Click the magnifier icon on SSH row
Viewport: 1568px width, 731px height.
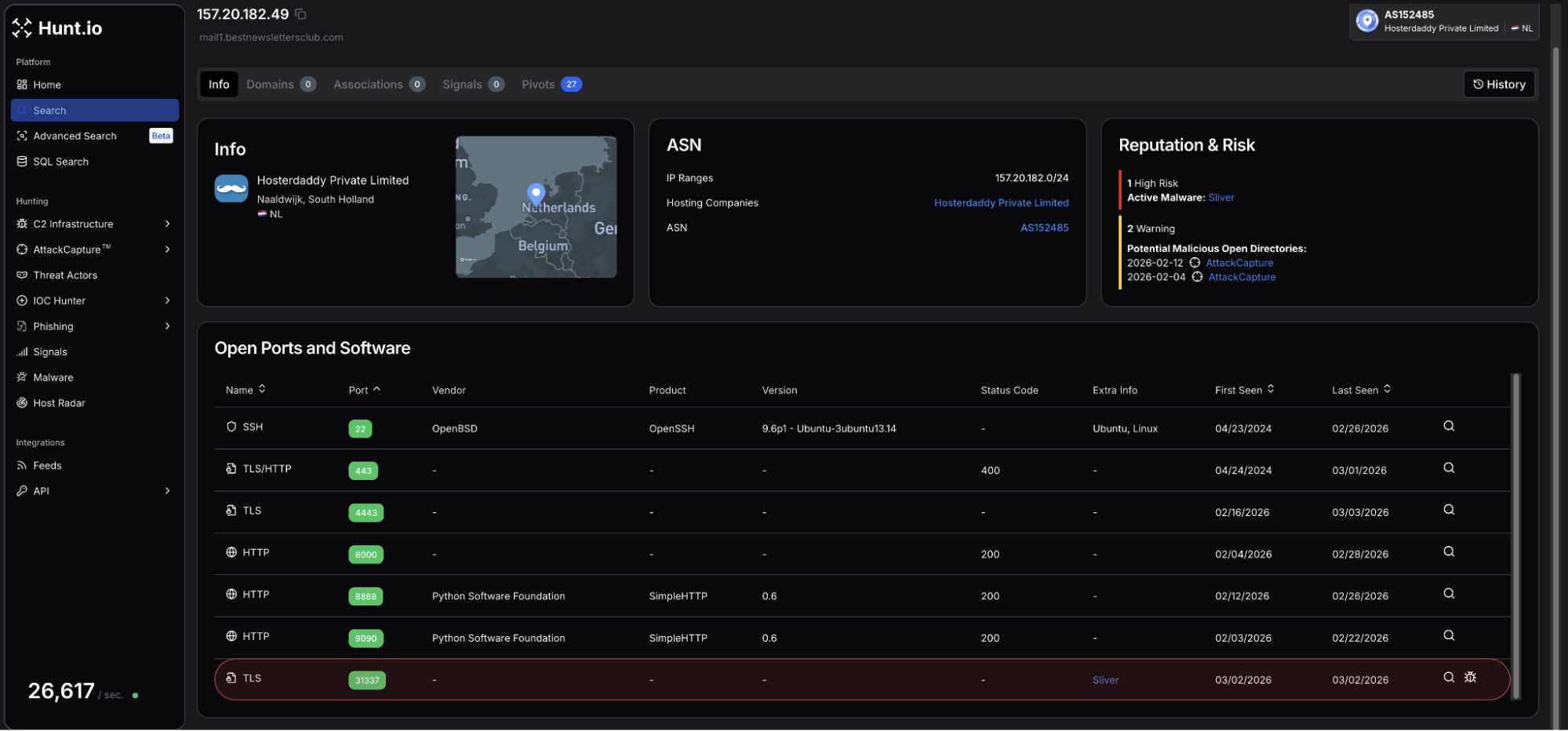coord(1448,426)
